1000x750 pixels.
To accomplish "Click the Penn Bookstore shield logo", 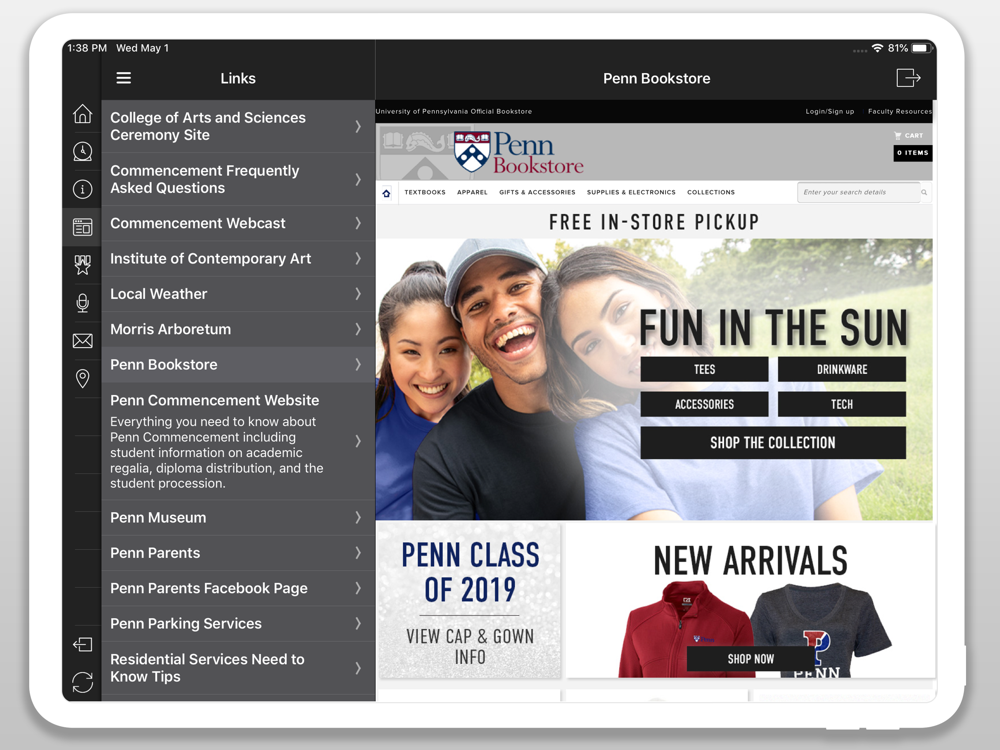I will (x=472, y=151).
